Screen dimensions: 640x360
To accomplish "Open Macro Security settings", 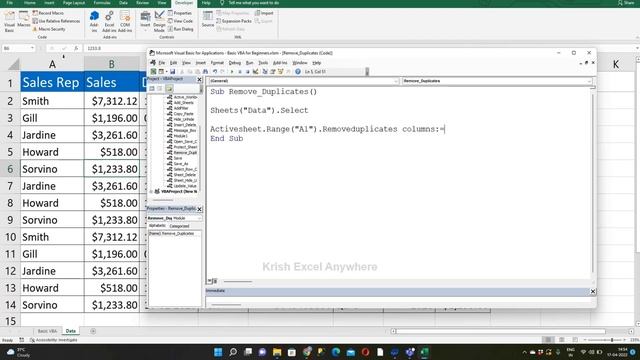I will click(x=49, y=29).
